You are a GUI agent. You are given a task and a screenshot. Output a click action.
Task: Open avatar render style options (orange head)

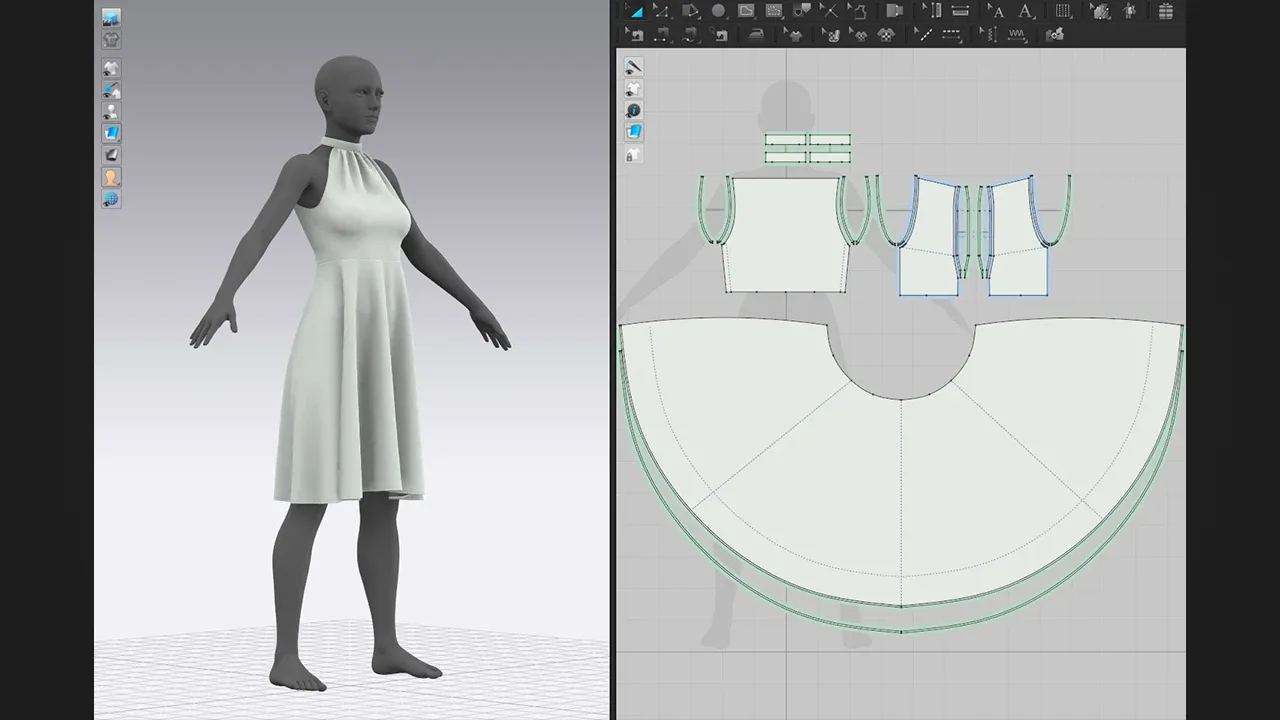click(111, 176)
